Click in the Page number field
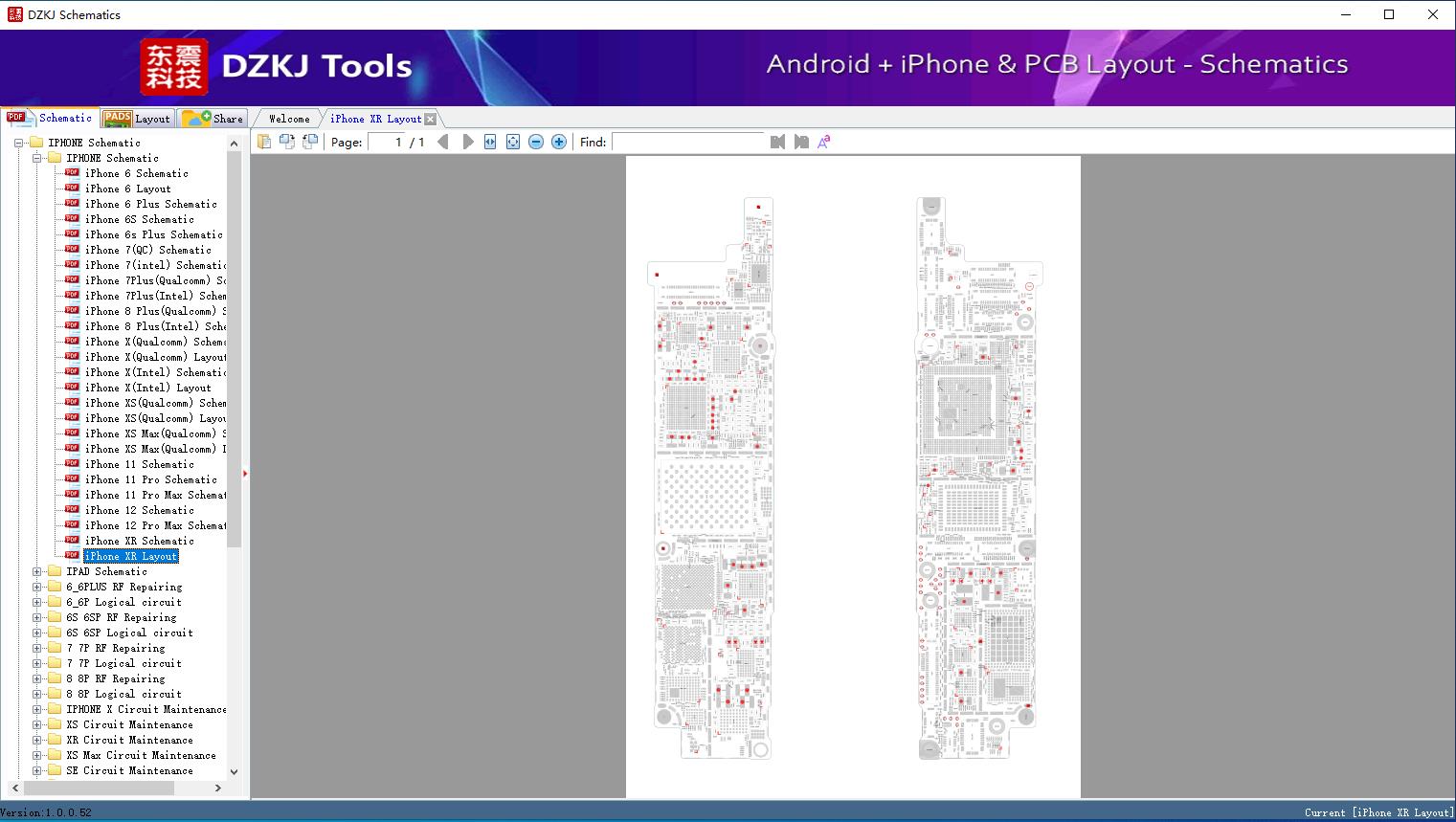 386,142
